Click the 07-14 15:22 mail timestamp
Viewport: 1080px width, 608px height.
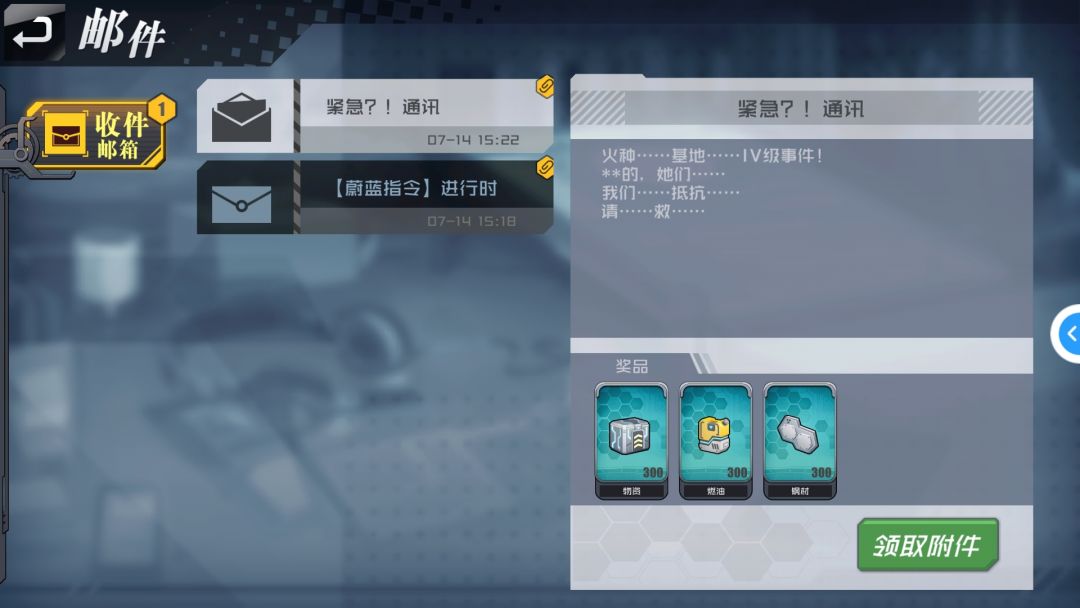click(473, 140)
